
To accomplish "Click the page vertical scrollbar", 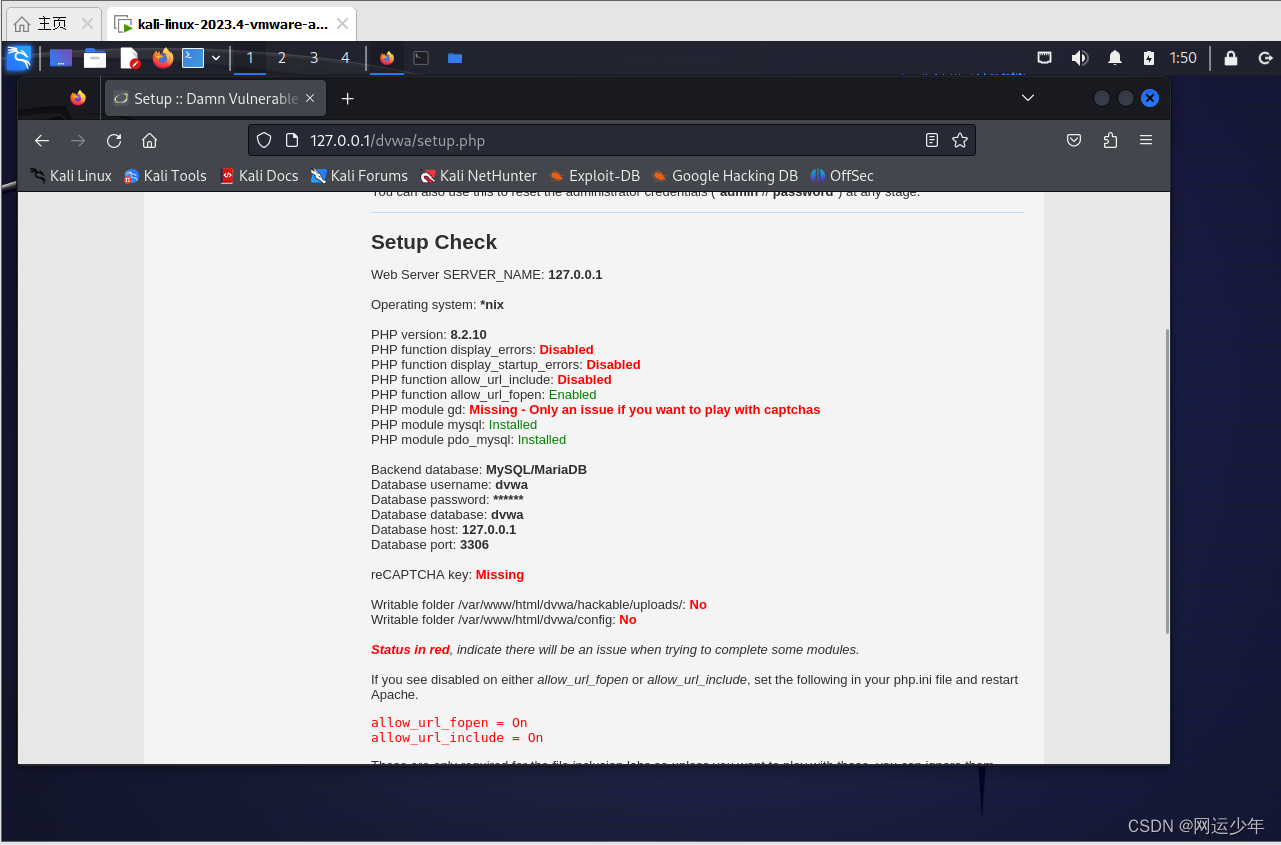I will 1166,480.
